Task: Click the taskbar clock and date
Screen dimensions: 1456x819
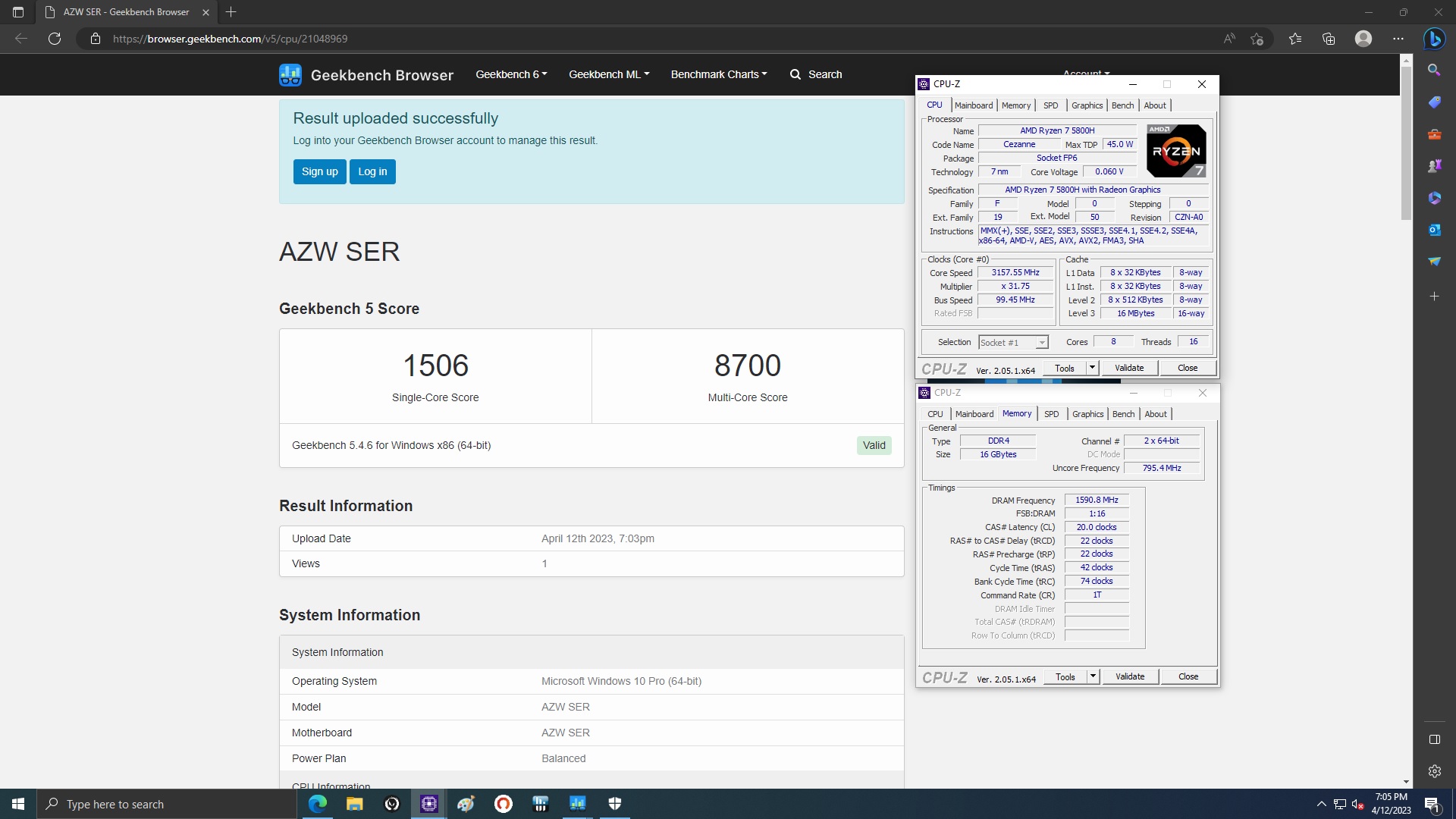Action: tap(1391, 804)
